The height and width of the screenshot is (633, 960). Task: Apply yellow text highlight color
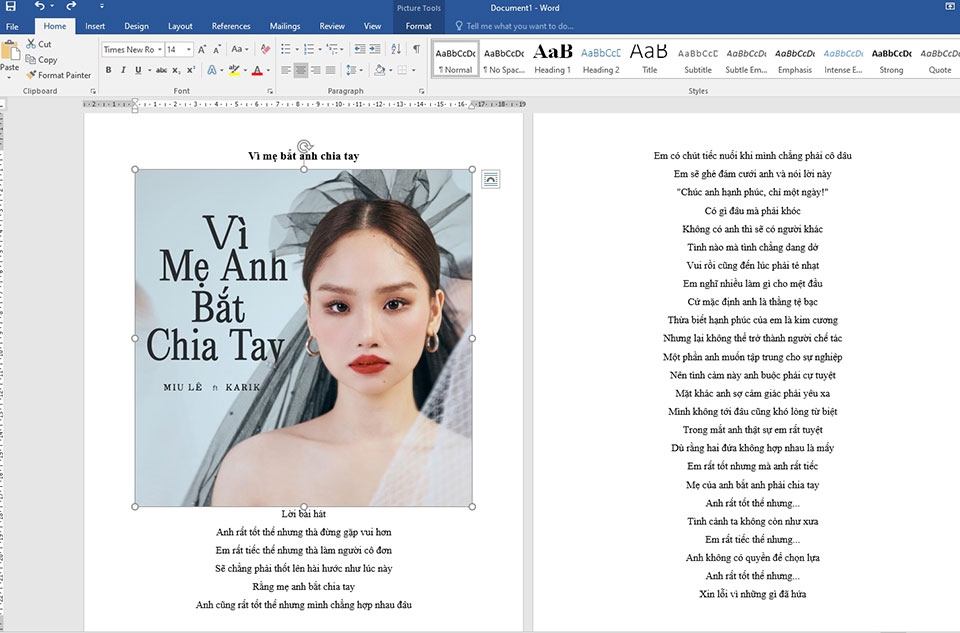click(234, 70)
